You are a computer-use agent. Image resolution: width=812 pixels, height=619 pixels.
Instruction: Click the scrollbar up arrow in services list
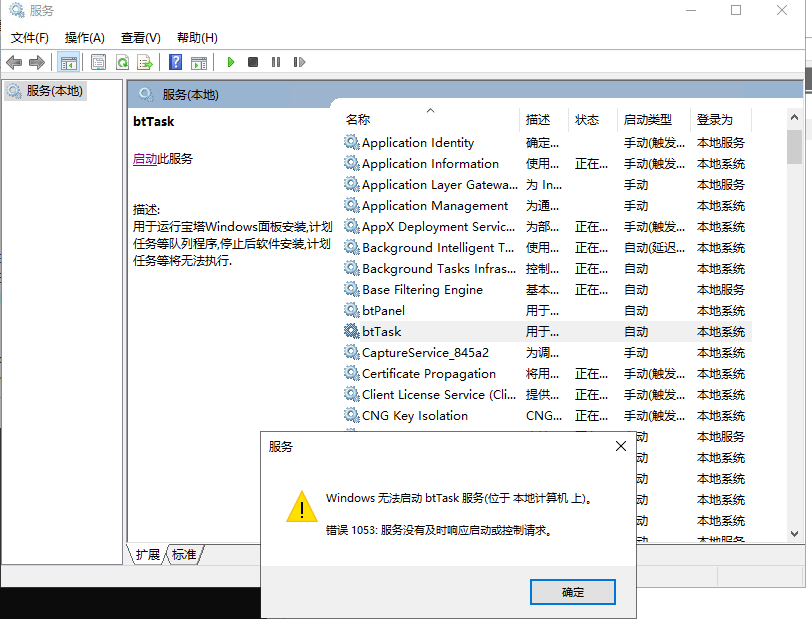(794, 118)
